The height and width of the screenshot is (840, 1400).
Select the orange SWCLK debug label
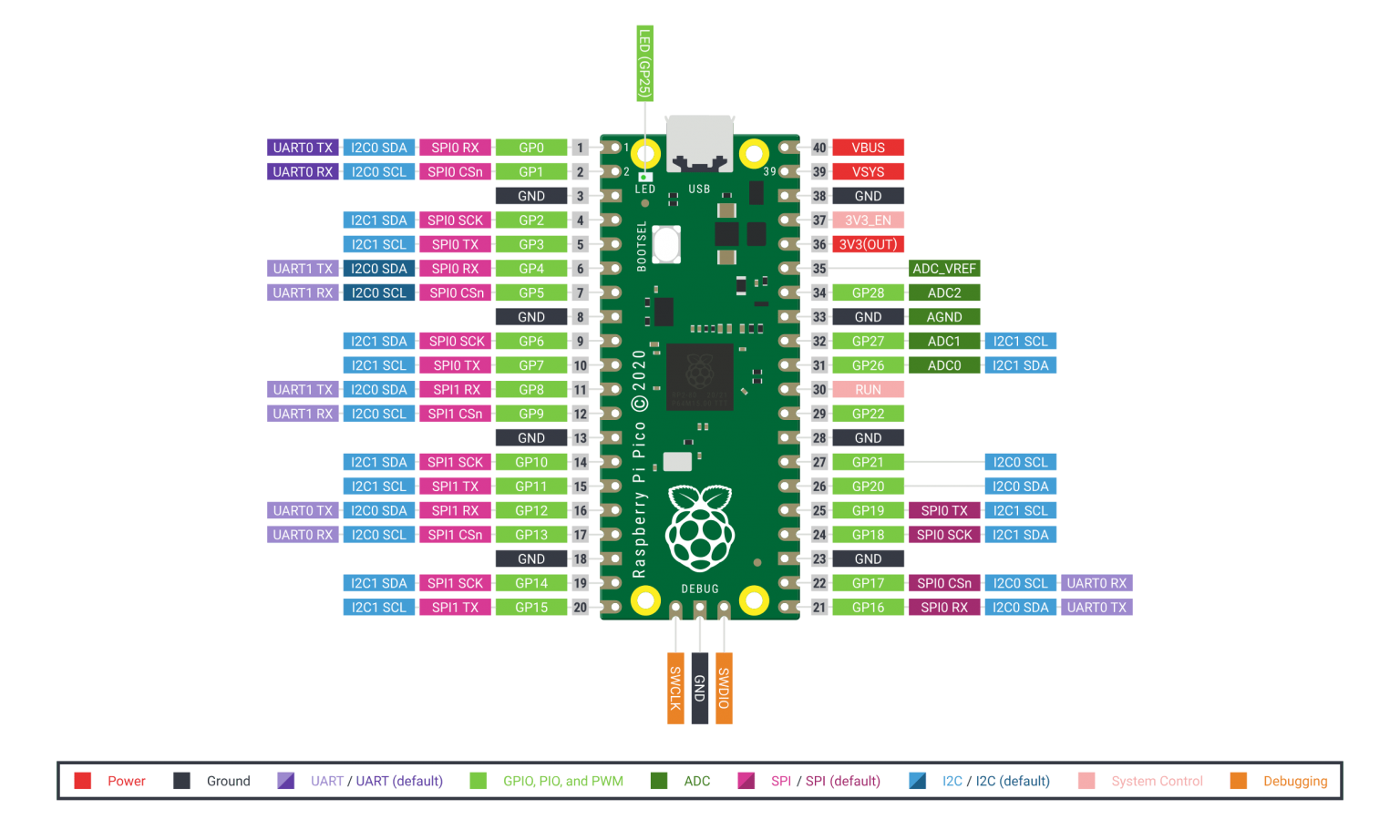pyautogui.click(x=675, y=689)
